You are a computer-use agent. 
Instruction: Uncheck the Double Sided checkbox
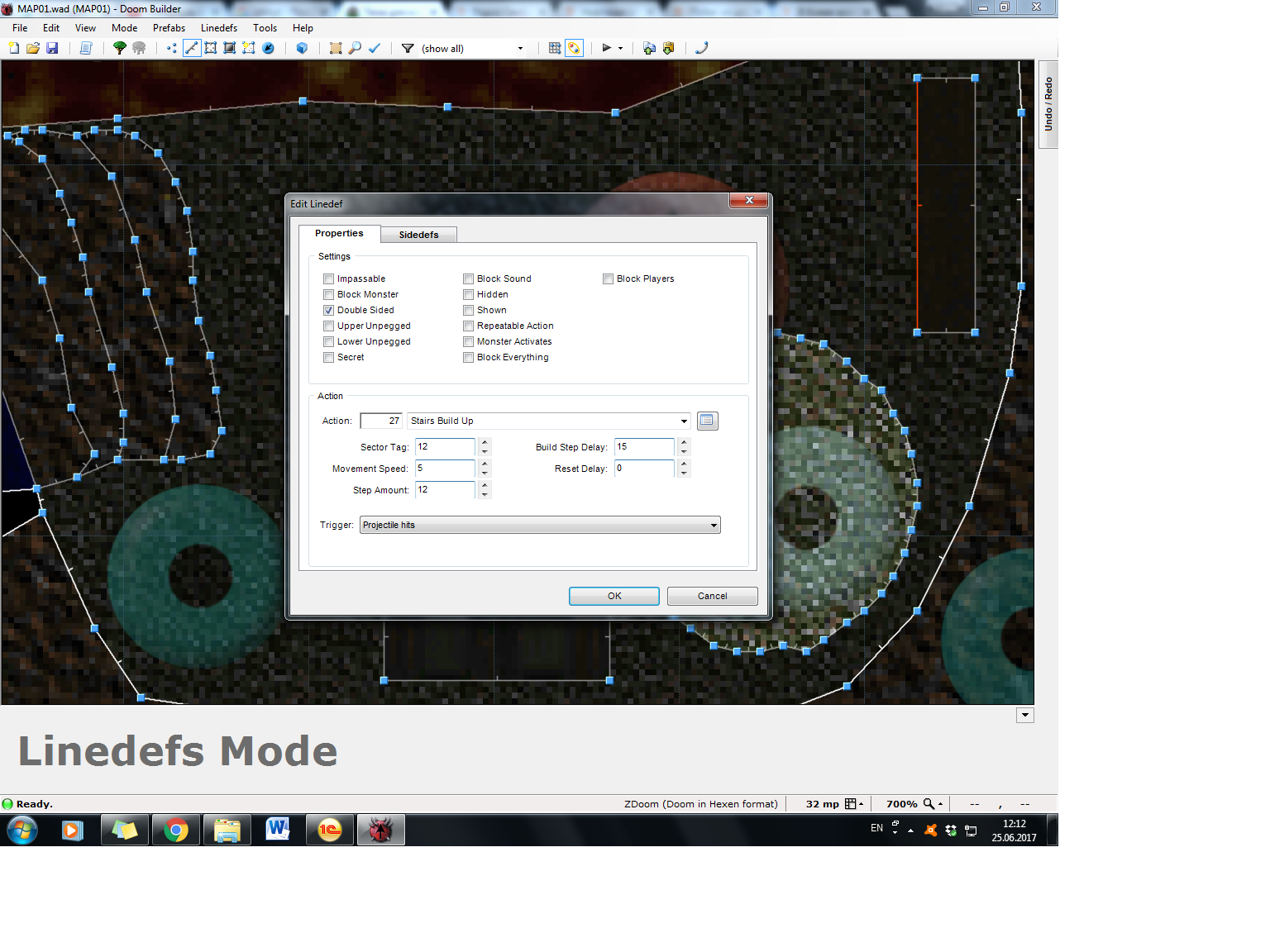pos(329,310)
